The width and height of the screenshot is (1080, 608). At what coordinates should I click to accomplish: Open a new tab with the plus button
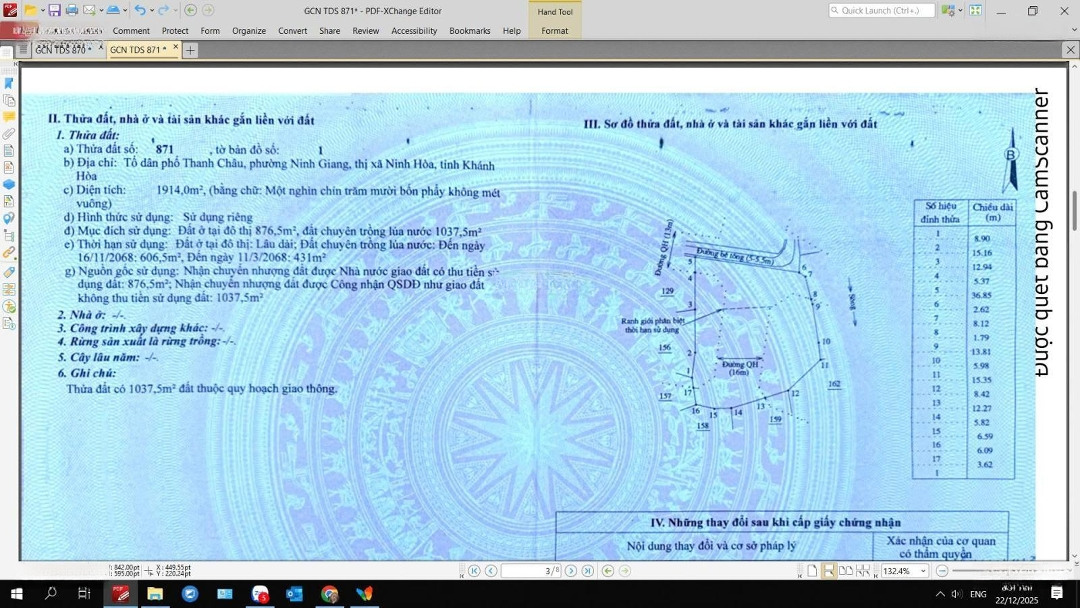[190, 50]
